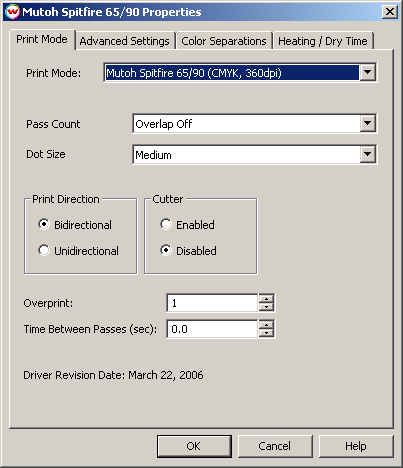Click the Dot Size label
Screen dimensions: 403x468
click(46, 154)
